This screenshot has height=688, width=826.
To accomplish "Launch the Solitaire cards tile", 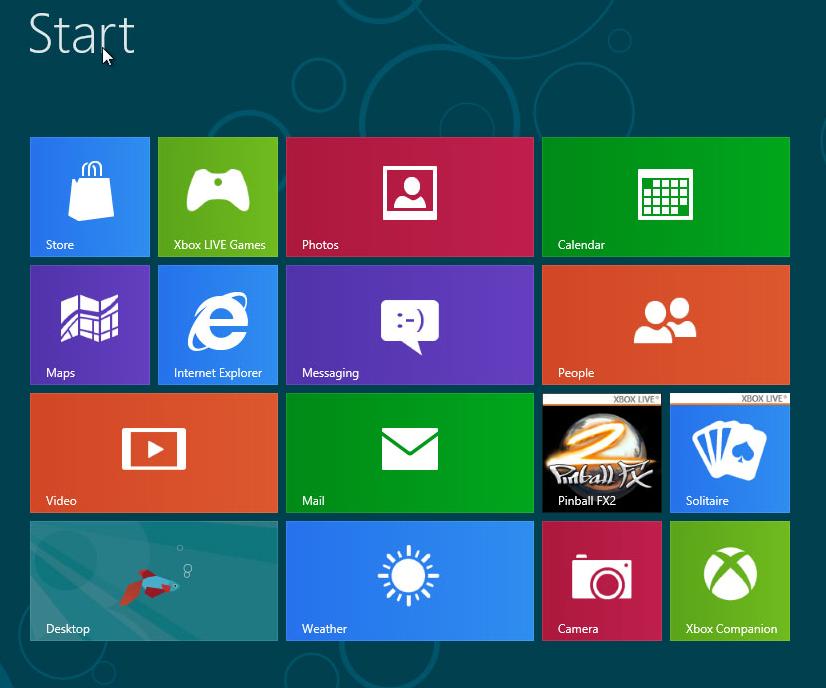I will [729, 452].
